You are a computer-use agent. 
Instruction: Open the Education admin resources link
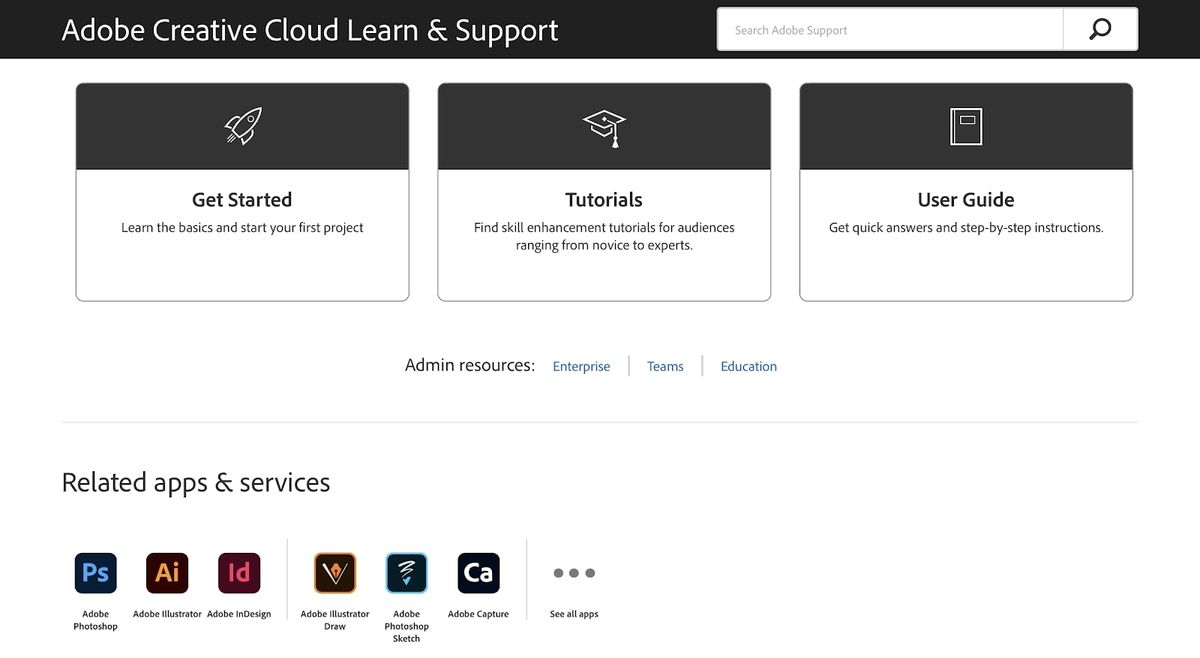point(748,367)
